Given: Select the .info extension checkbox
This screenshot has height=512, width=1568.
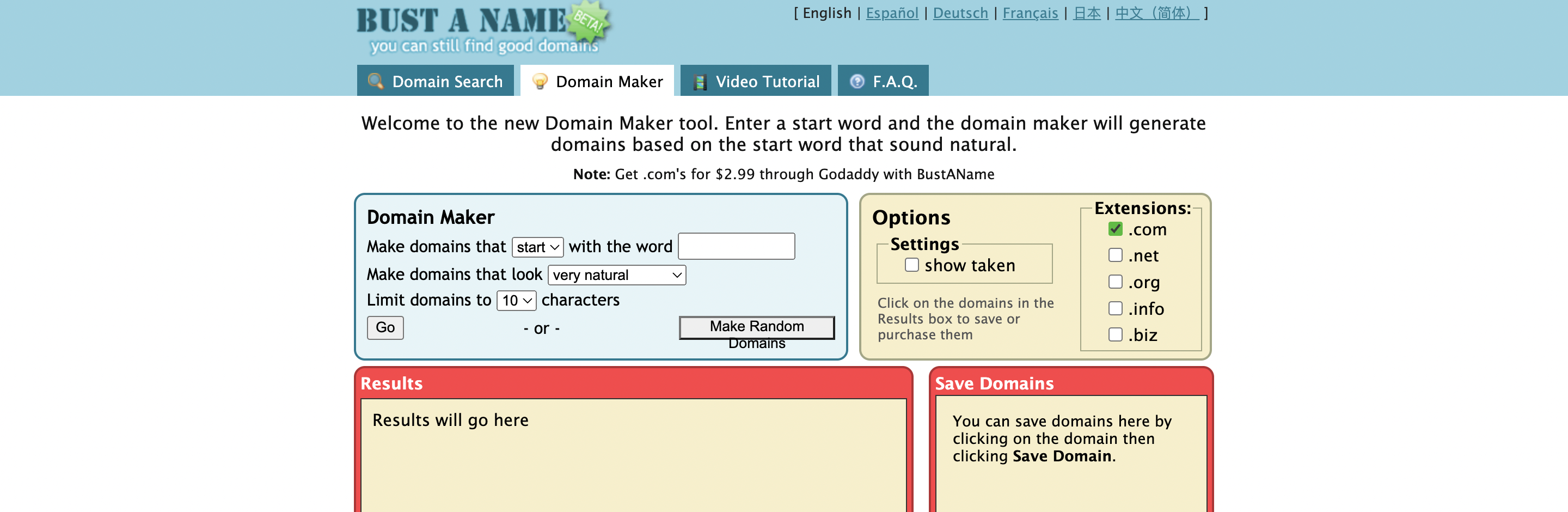Looking at the screenshot, I should tap(1115, 308).
